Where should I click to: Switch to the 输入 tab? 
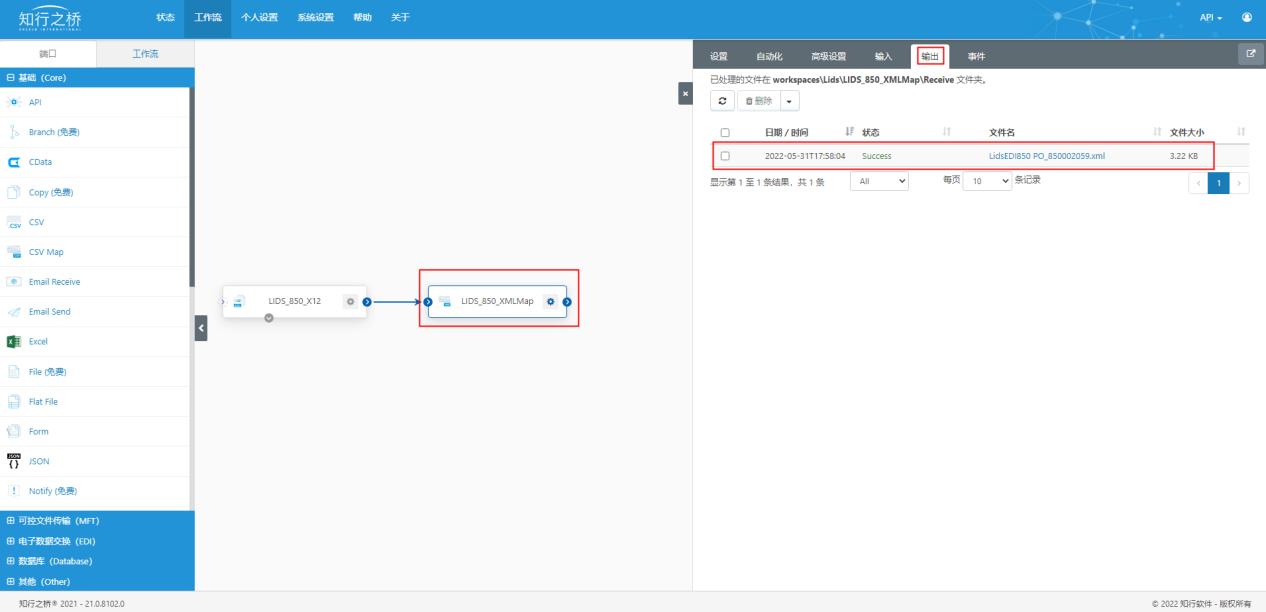click(883, 56)
